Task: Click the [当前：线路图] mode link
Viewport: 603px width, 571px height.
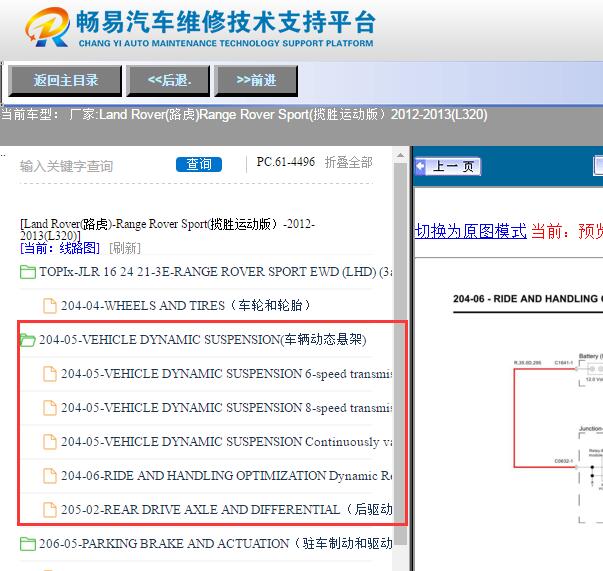Action: pos(60,248)
